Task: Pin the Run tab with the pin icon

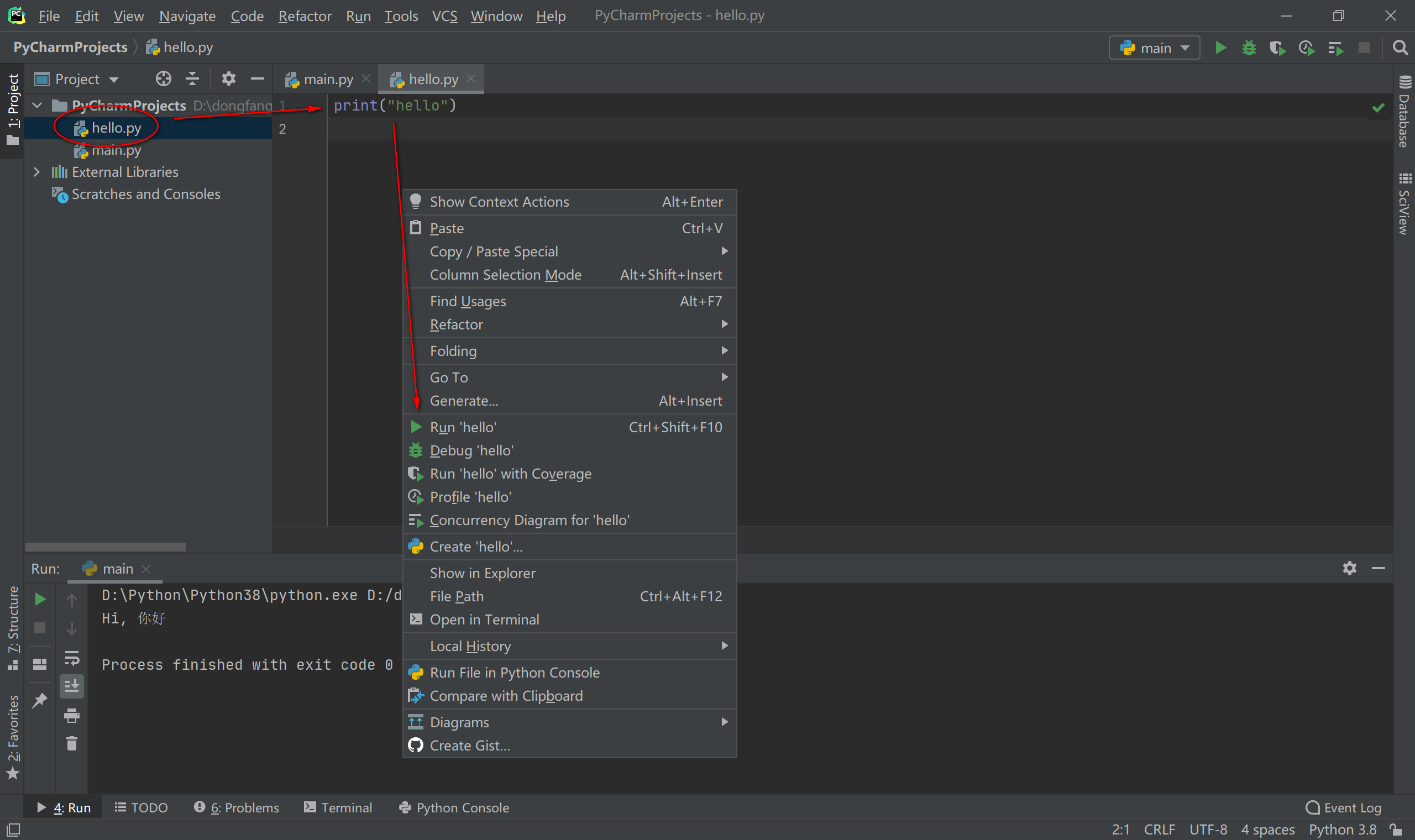Action: point(40,700)
